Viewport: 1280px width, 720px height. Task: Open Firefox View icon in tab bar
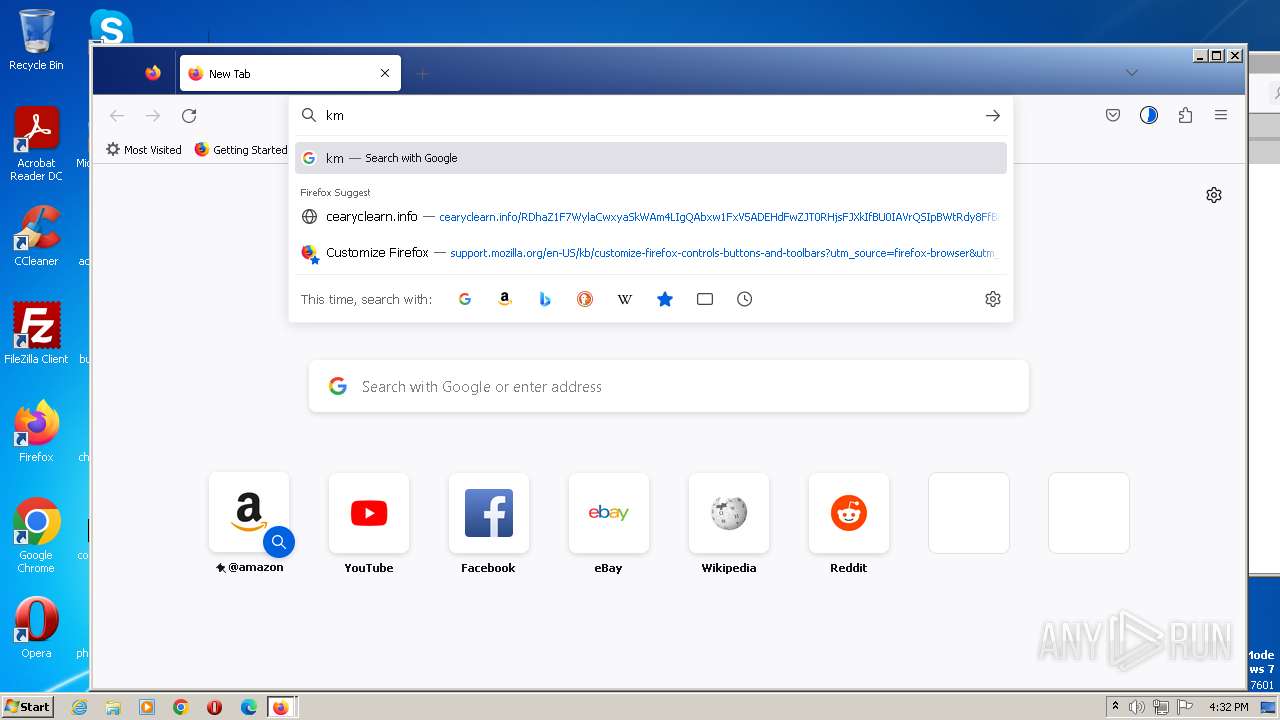click(x=153, y=73)
